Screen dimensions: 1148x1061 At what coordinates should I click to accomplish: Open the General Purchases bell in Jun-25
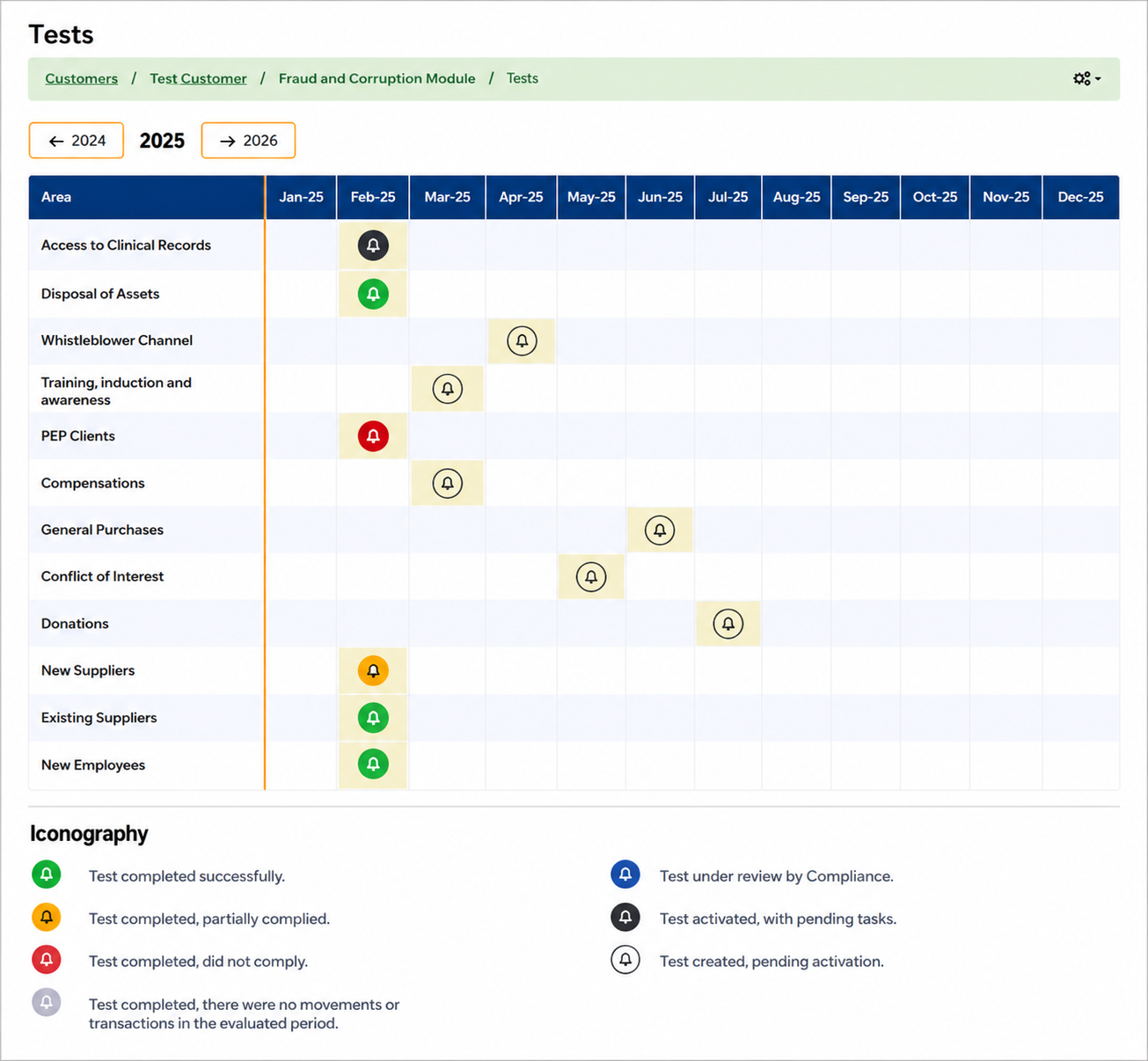[660, 530]
